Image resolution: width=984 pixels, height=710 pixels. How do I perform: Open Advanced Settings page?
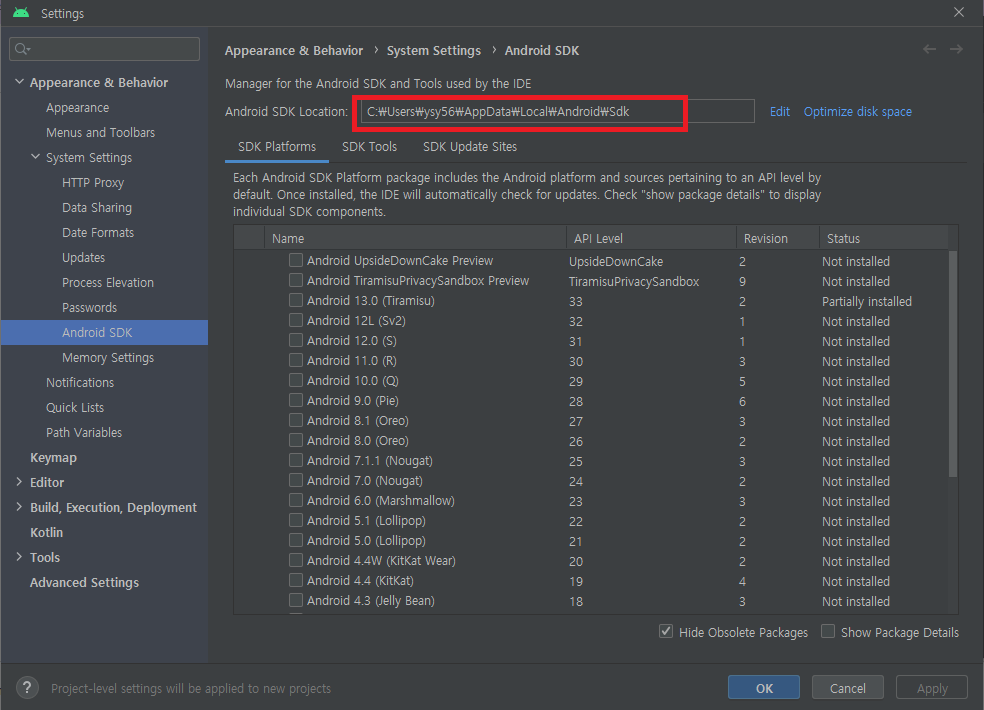pos(84,583)
